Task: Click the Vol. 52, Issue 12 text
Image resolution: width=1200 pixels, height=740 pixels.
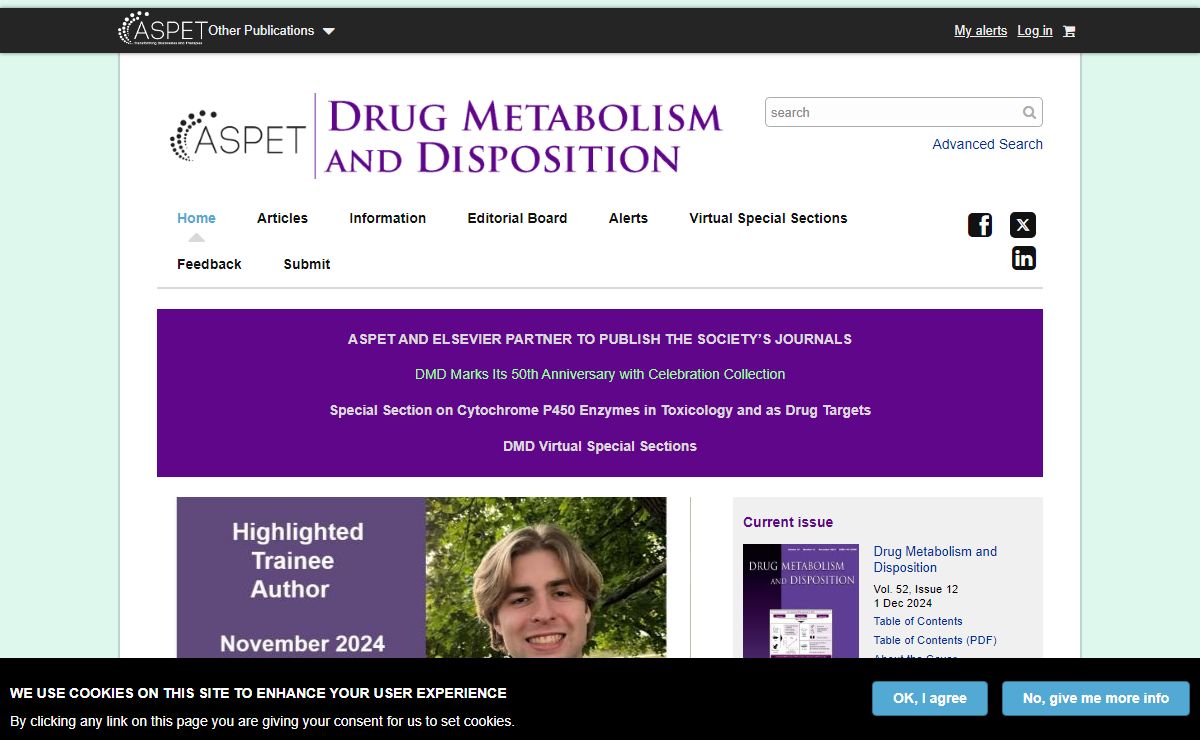Action: tap(916, 589)
